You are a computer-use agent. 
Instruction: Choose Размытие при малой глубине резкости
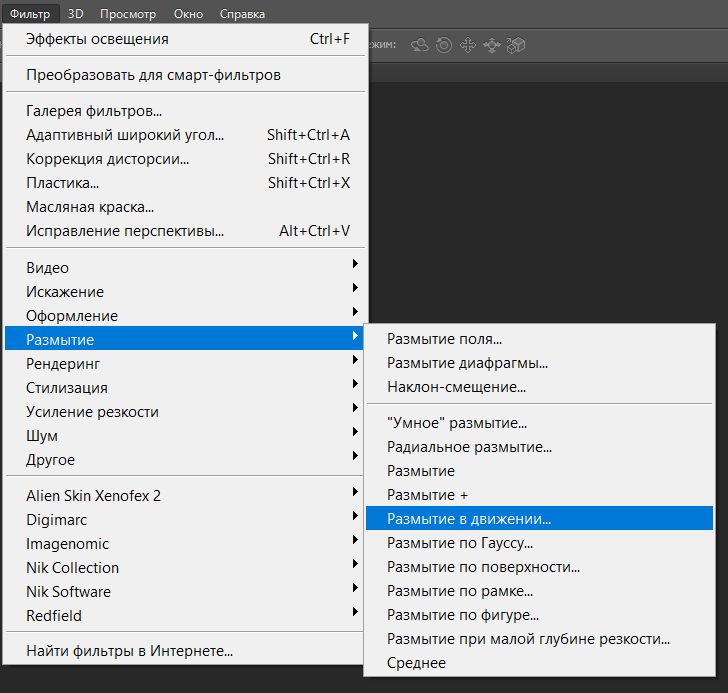pos(540,639)
